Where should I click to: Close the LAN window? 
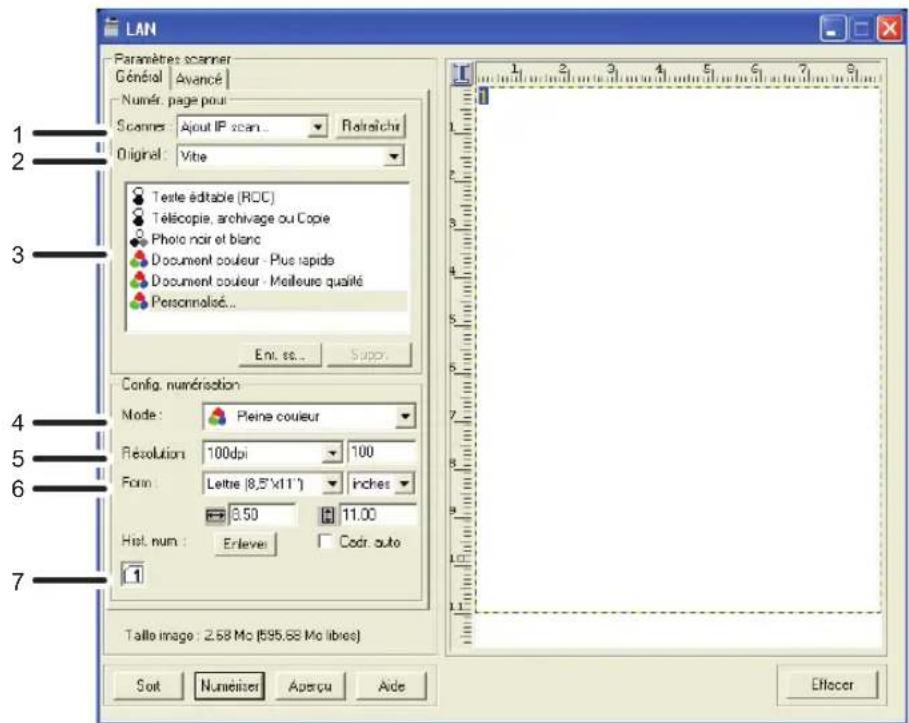click(x=889, y=29)
